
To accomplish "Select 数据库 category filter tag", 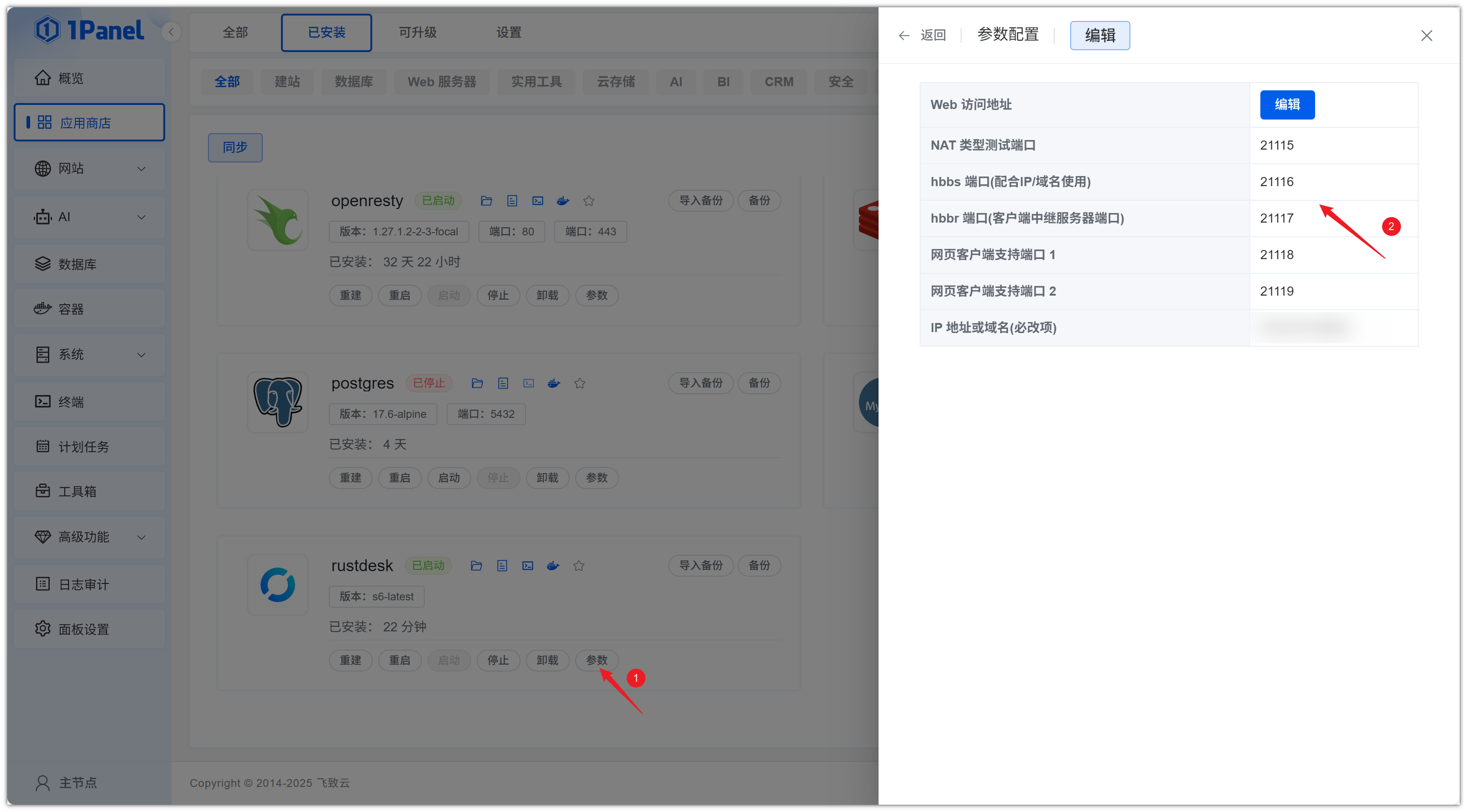I will point(353,81).
